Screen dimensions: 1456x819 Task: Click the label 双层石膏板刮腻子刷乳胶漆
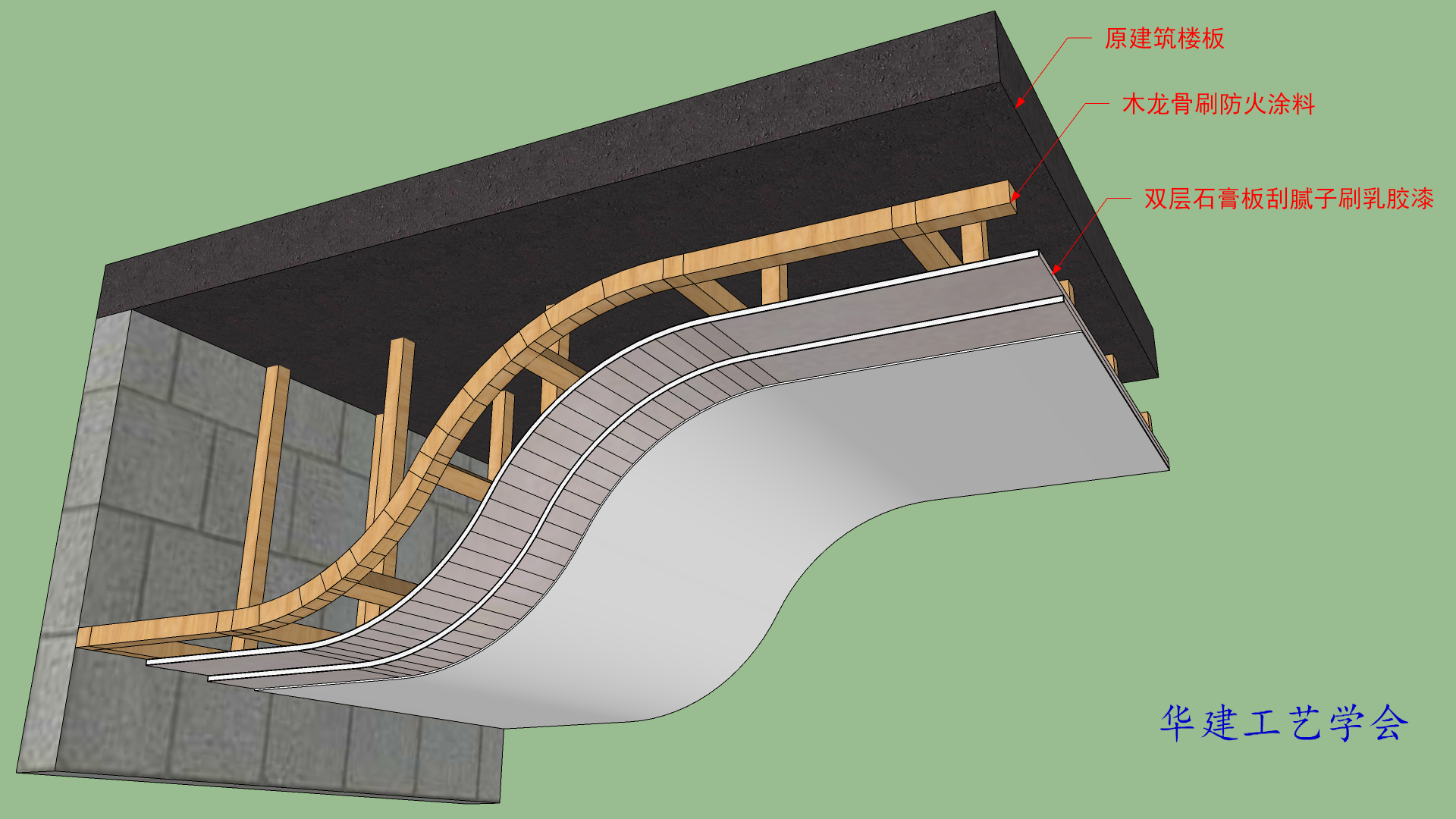coord(1289,199)
